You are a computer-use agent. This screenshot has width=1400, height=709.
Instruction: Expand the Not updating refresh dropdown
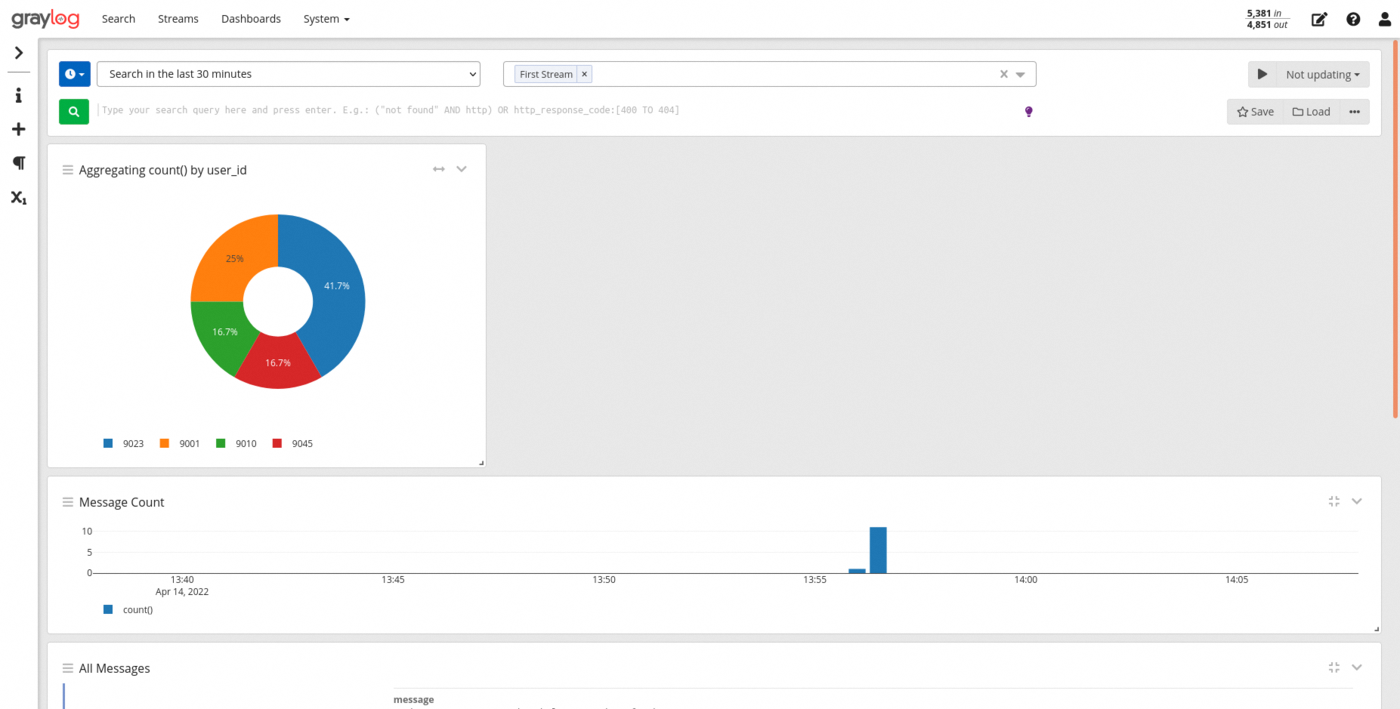coord(1322,74)
